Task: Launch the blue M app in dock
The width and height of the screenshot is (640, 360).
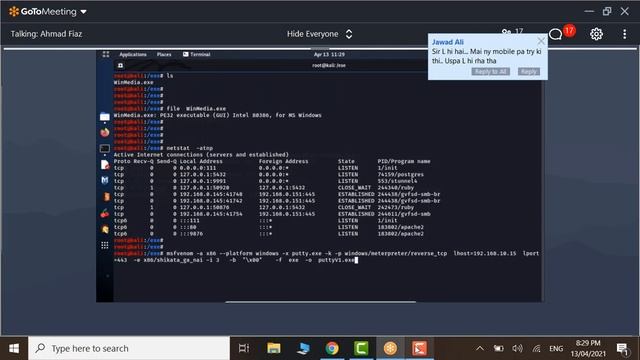Action: click(x=105, y=180)
